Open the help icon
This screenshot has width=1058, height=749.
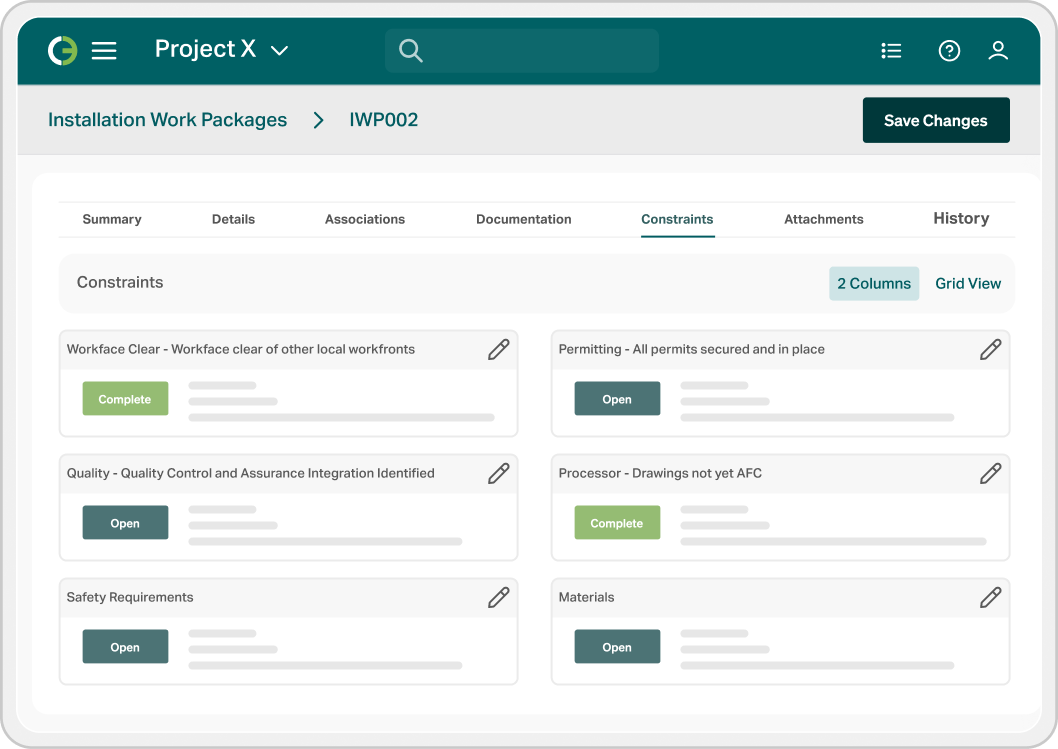click(x=948, y=50)
